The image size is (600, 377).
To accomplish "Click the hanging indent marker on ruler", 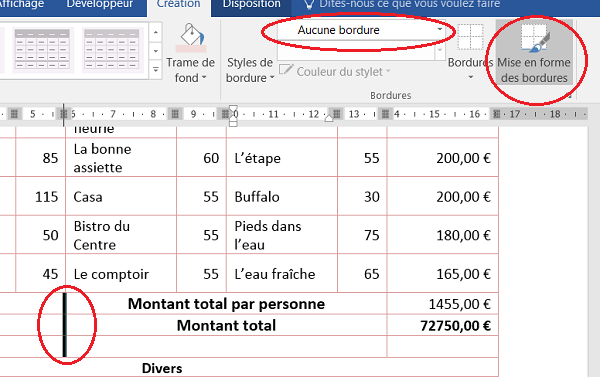I will click(233, 118).
